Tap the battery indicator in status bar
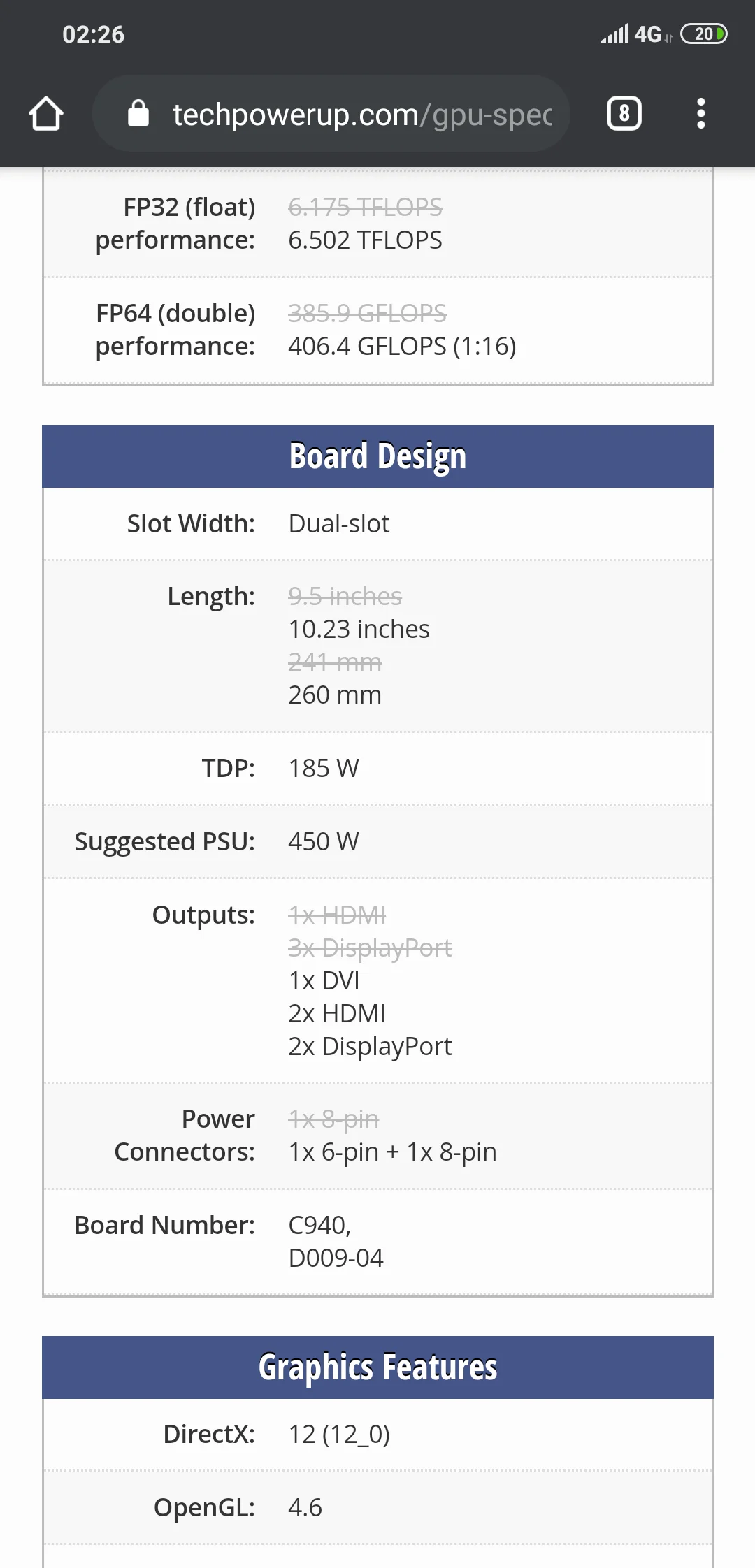Screen dimensions: 755x1568 (x=703, y=34)
